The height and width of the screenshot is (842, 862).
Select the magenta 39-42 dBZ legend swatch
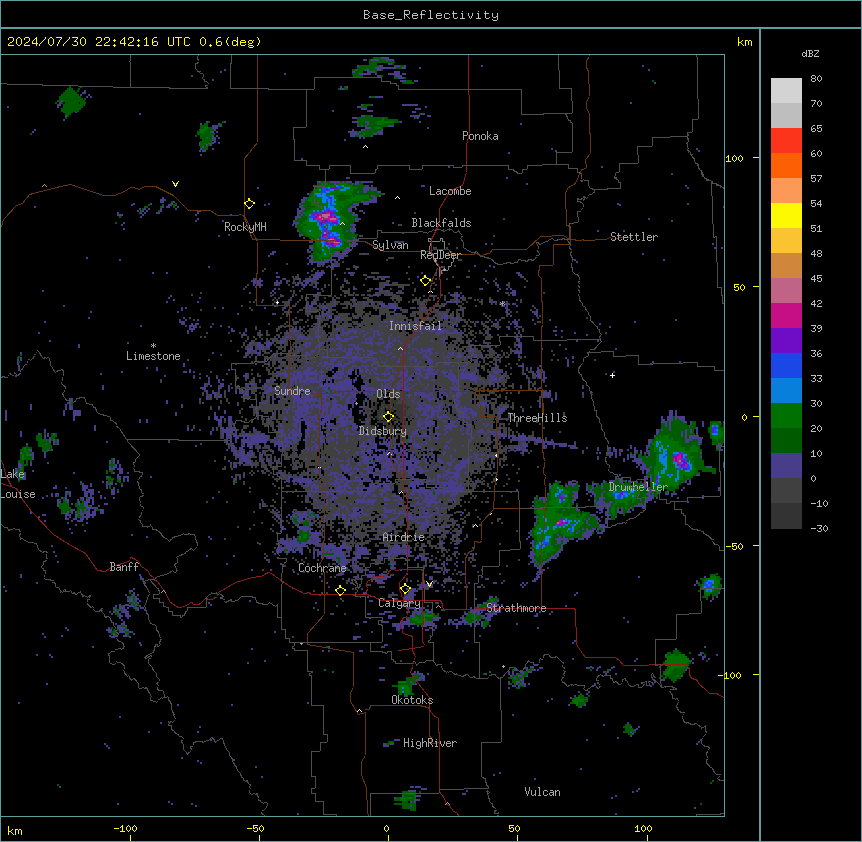pyautogui.click(x=786, y=315)
